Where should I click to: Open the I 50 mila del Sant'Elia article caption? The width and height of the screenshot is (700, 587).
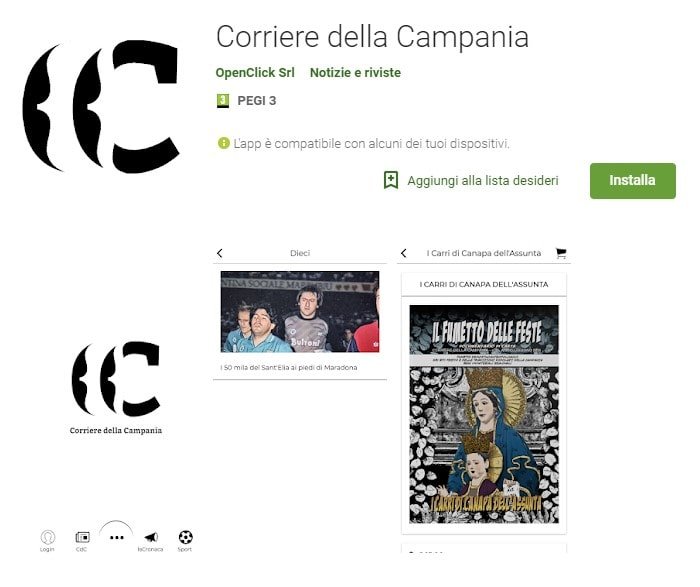tap(289, 367)
